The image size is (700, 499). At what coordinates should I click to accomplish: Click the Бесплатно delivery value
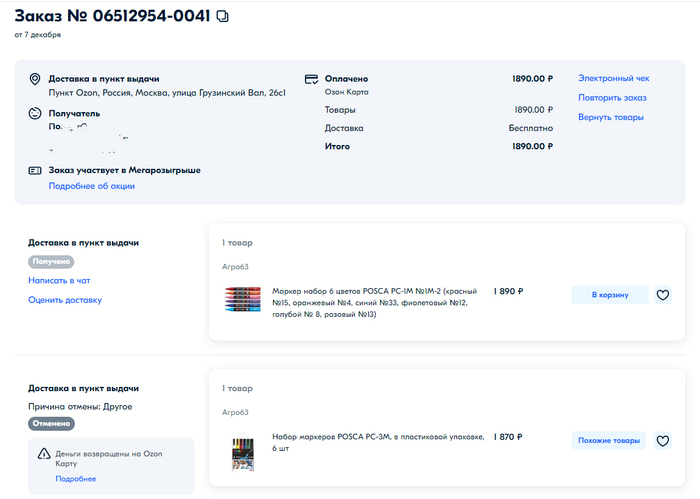[531, 128]
